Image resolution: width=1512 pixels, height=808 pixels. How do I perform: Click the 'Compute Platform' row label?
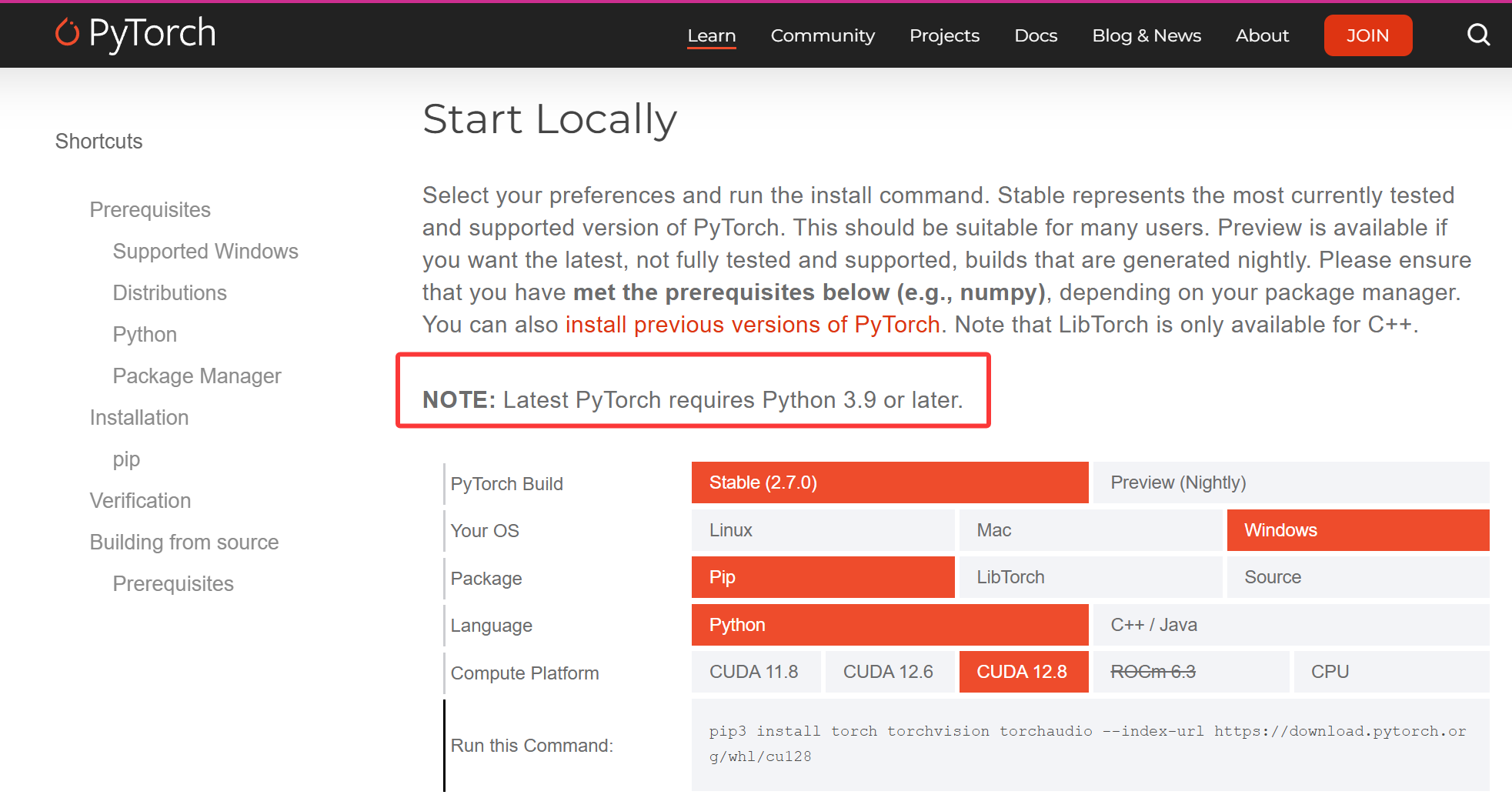click(524, 673)
